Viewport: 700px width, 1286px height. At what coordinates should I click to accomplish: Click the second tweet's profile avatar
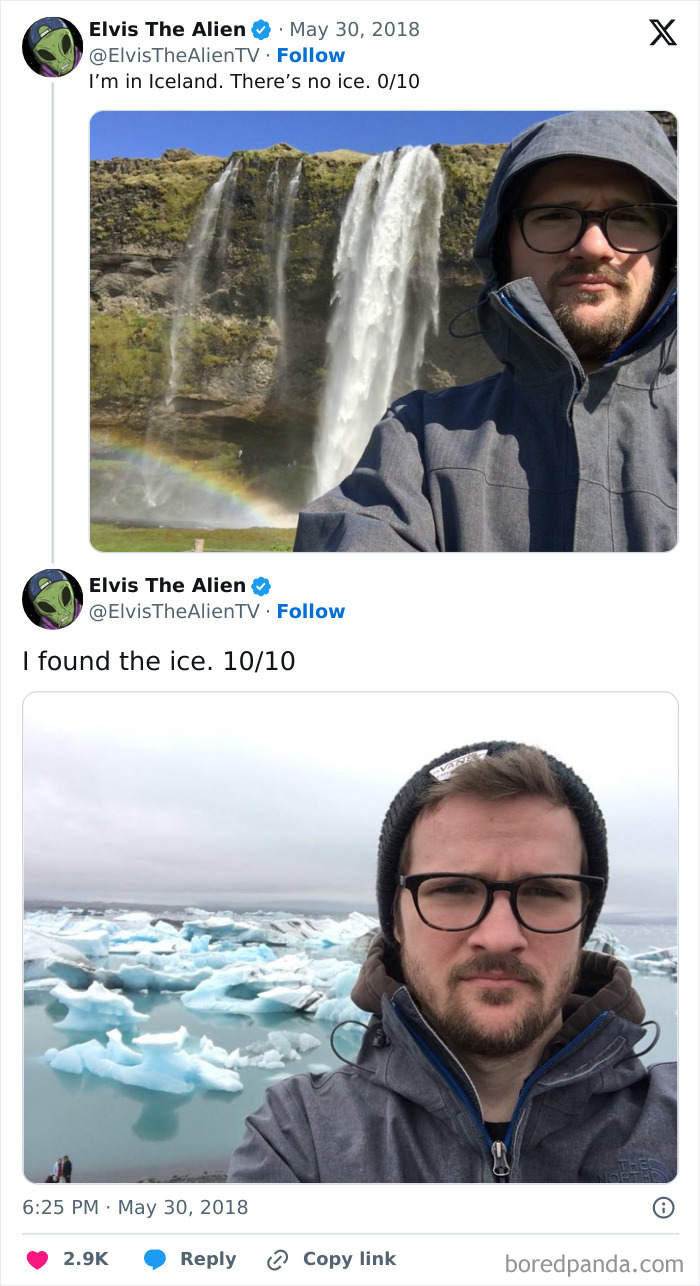point(51,599)
